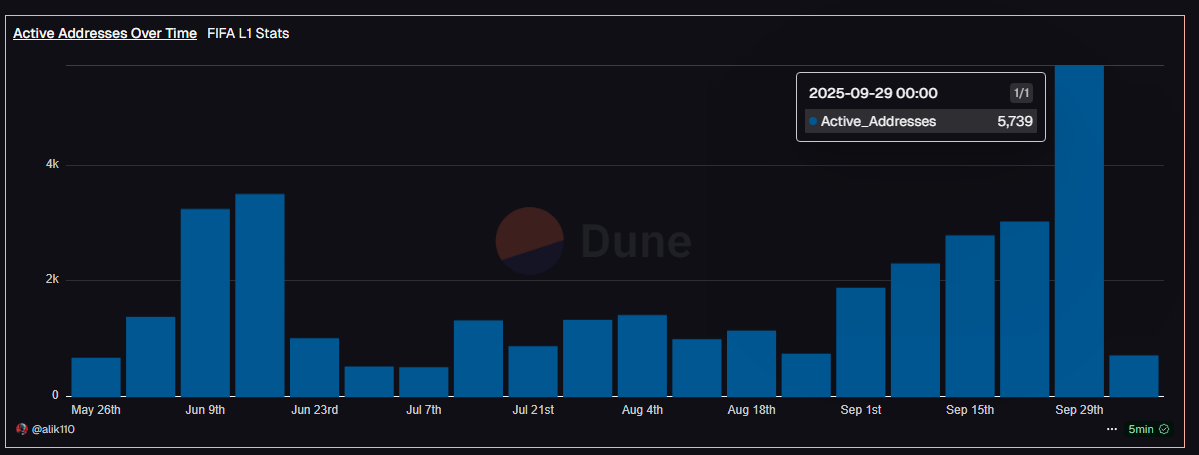Click the 0 y-axis label
Viewport: 1199px width, 455px height.
[x=55, y=395]
